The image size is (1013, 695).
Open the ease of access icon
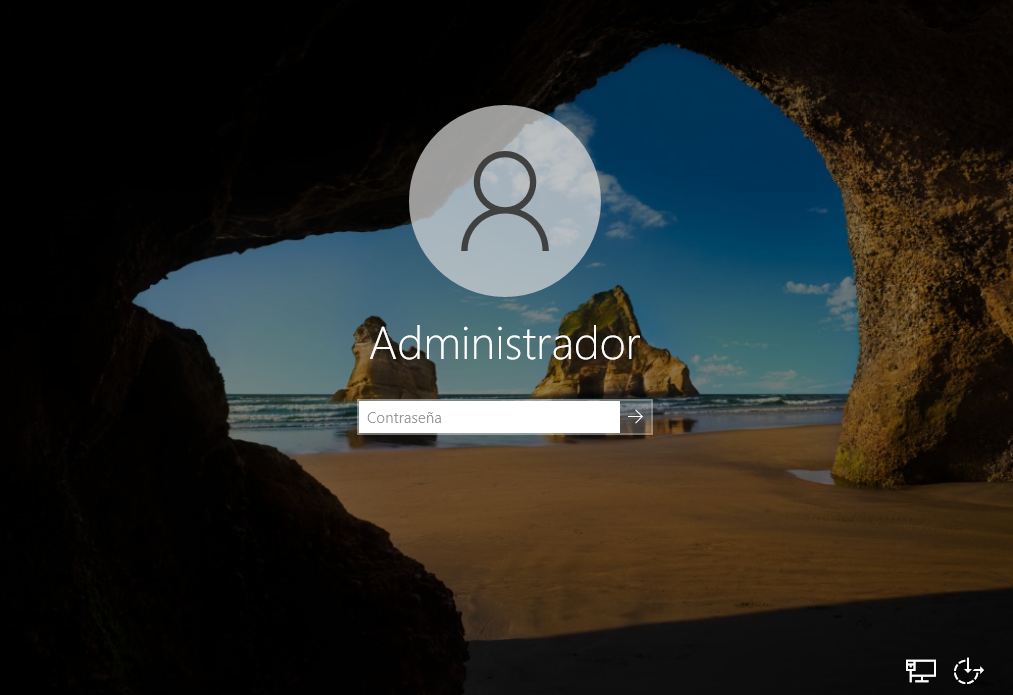pos(968,670)
